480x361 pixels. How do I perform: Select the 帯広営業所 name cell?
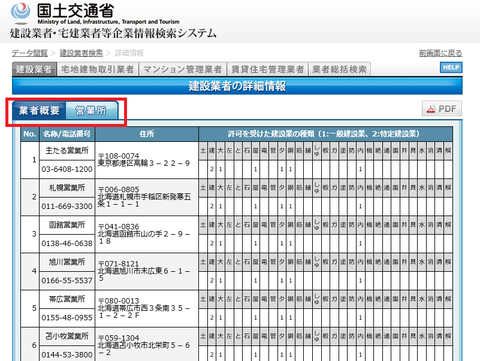pyautogui.click(x=67, y=299)
